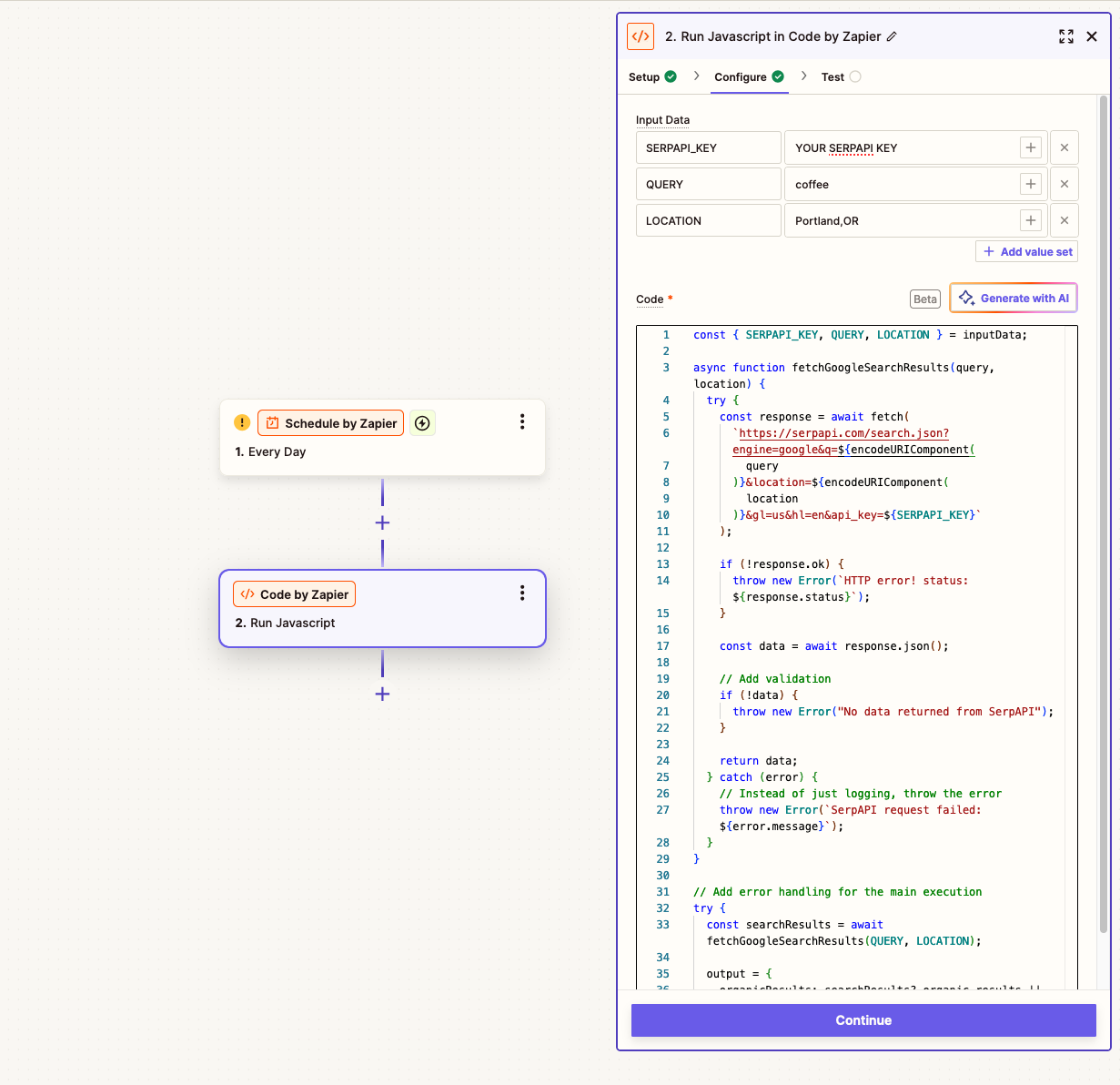Image resolution: width=1120 pixels, height=1085 pixels.
Task: Click the warning icon on Schedule step
Action: (242, 422)
